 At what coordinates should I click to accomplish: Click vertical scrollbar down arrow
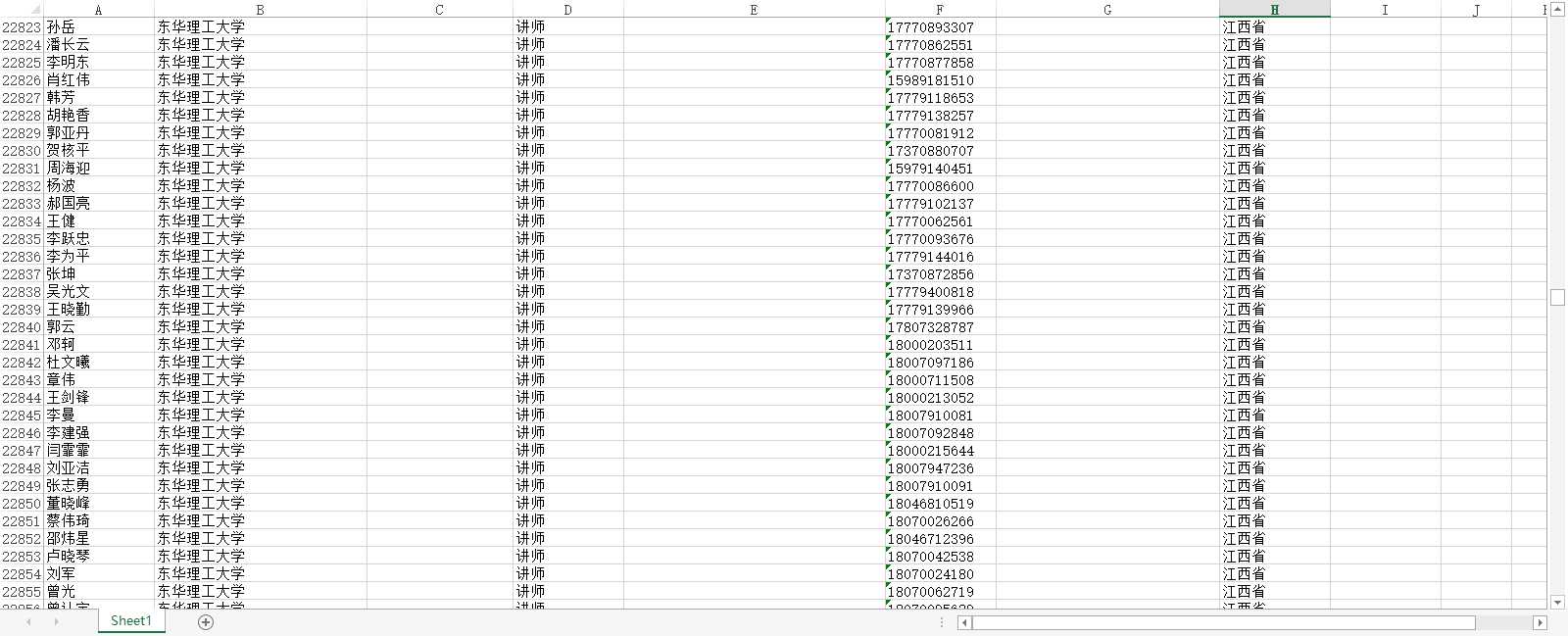point(1557,603)
